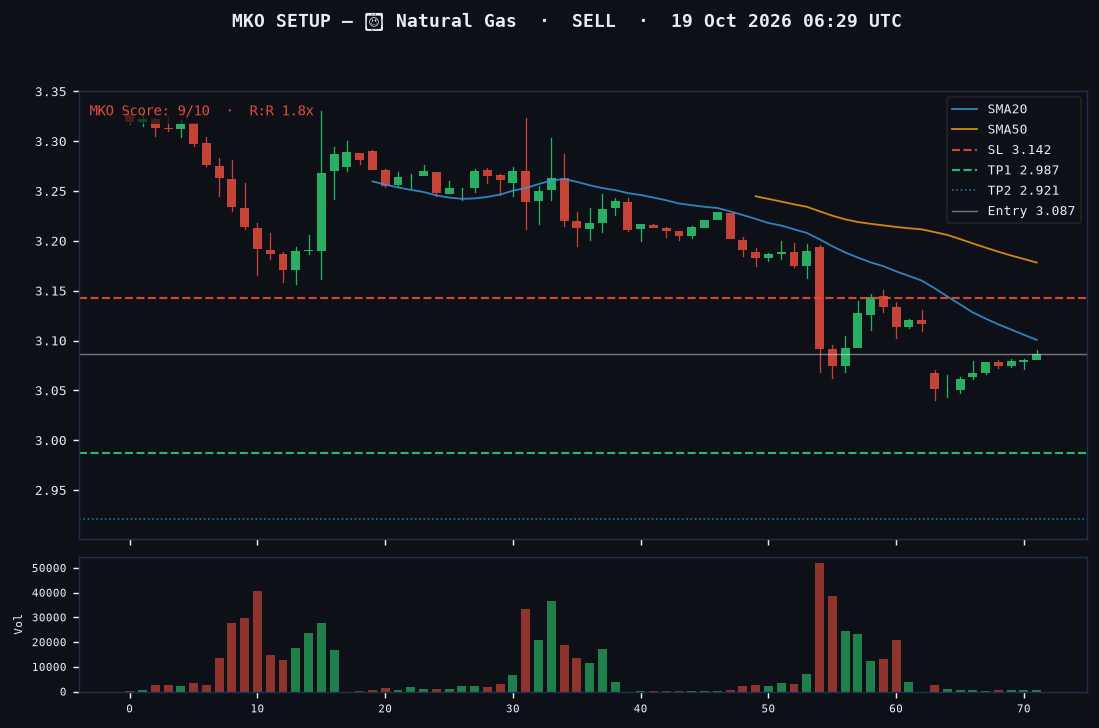This screenshot has height=728, width=1099.
Task: Click the tall red volume bar at index 10
Action: coord(257,641)
